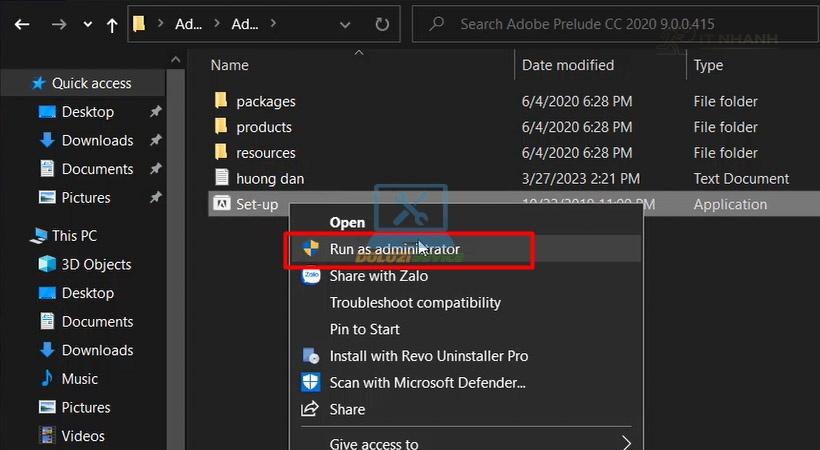The image size is (820, 450).
Task: Select the huong dan text document icon
Action: [x=221, y=178]
